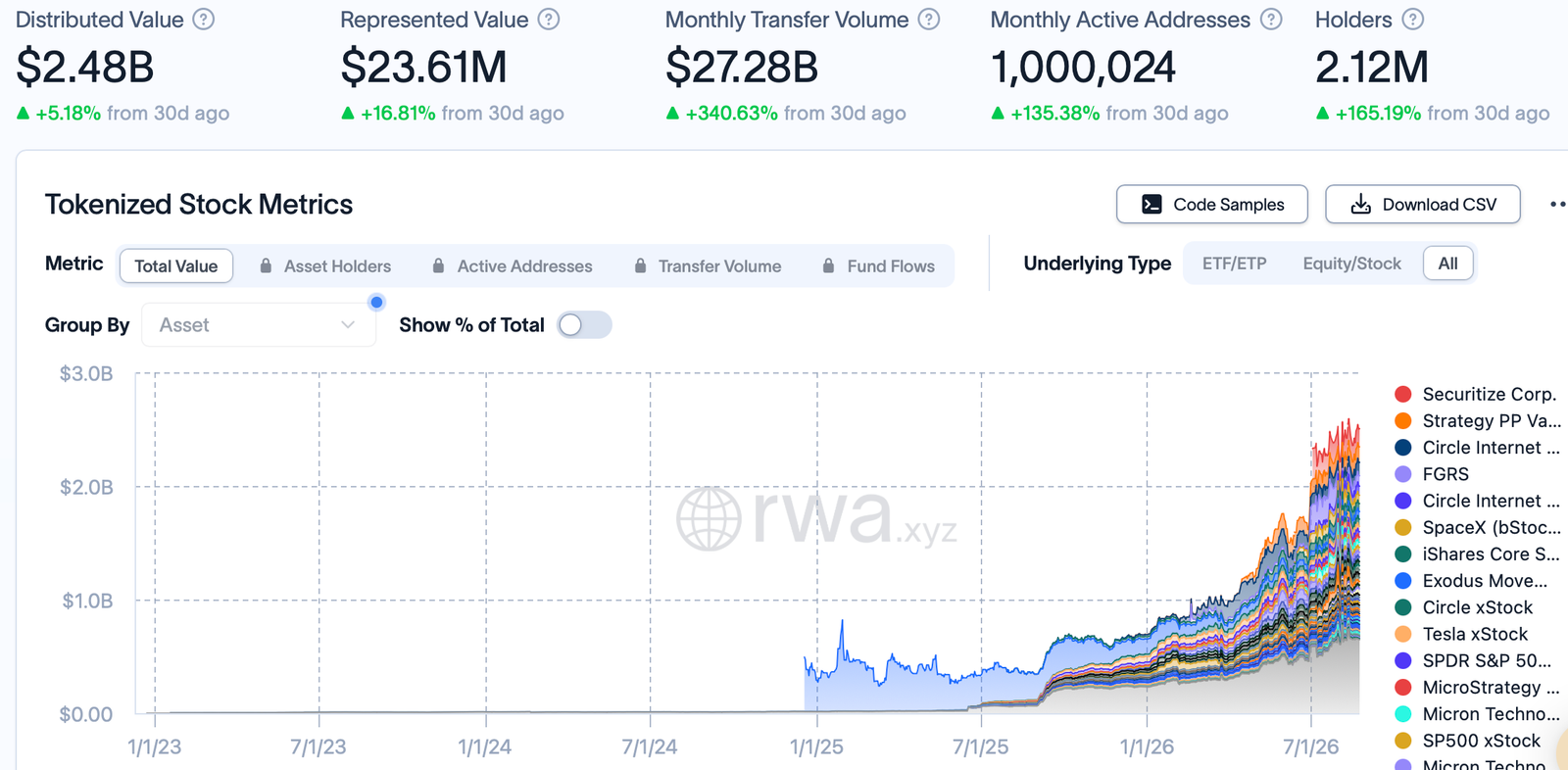Click the lock icon beside Asset Holders

point(266,265)
